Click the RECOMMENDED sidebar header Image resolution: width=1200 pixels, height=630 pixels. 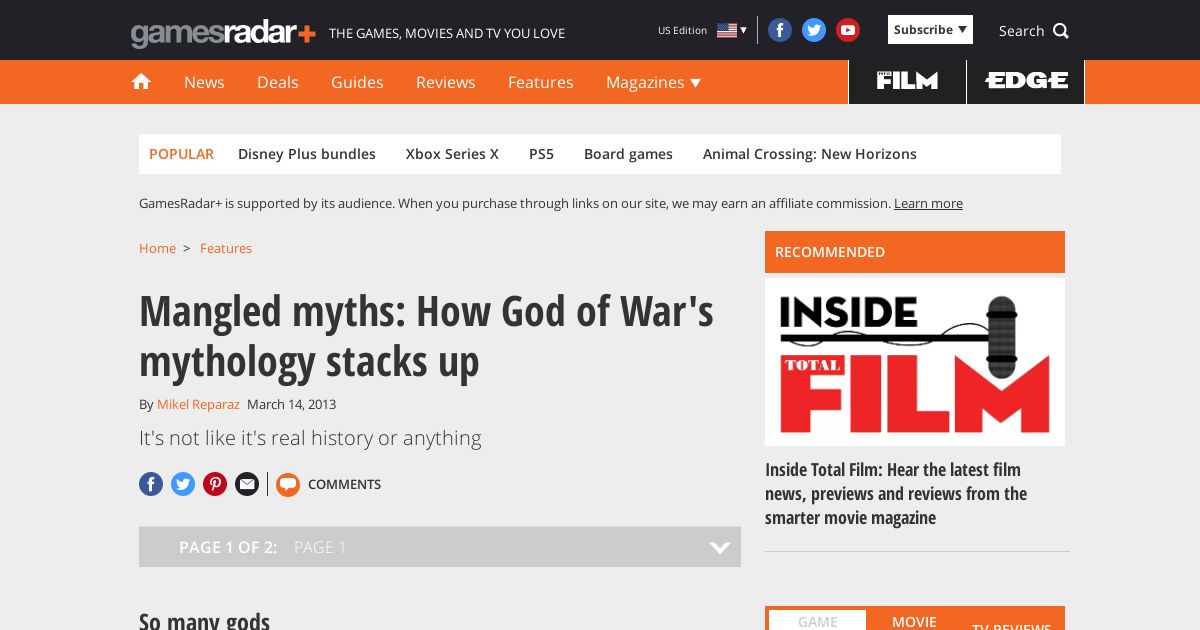point(915,252)
